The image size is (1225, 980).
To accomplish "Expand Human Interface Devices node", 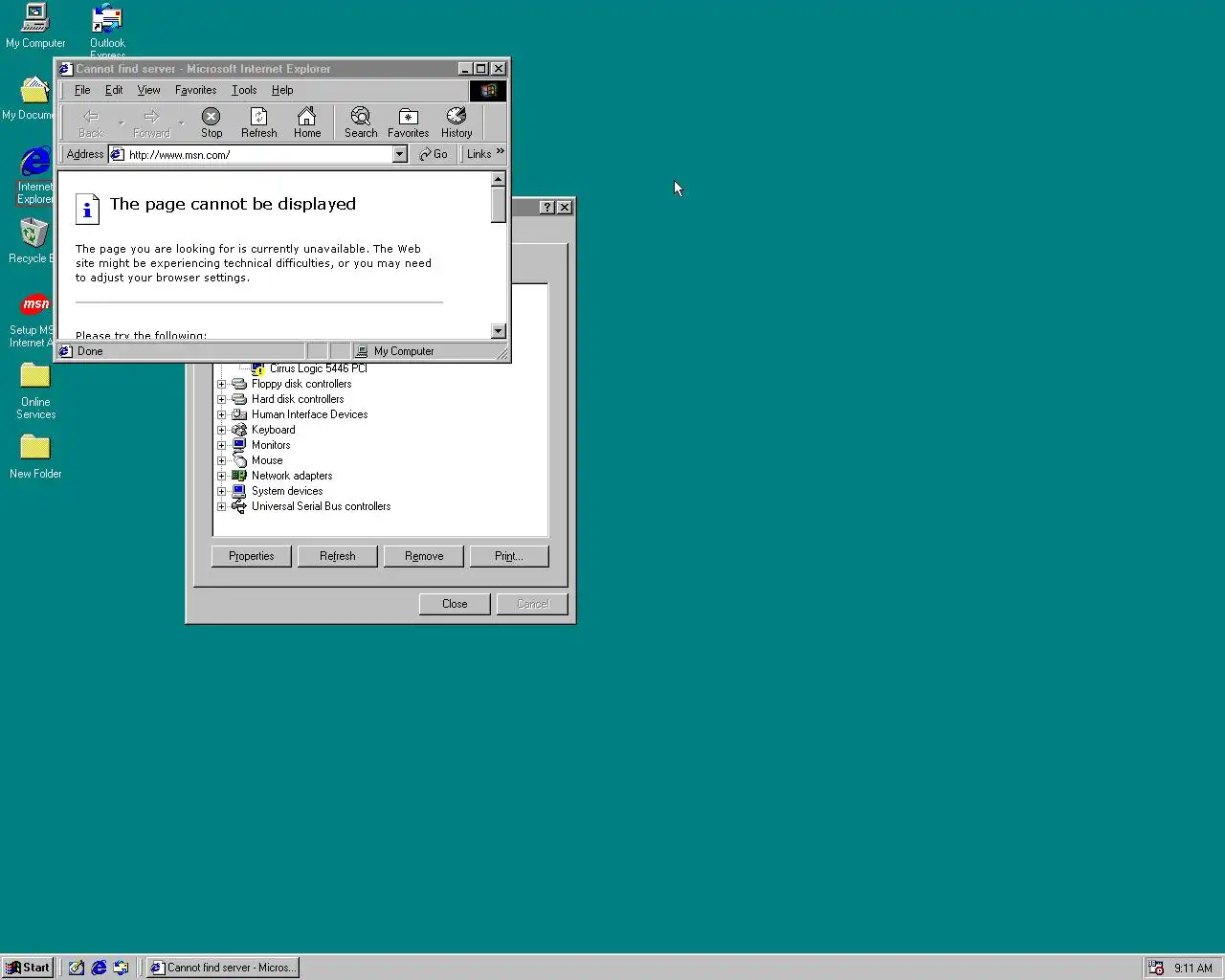I will click(x=221, y=414).
